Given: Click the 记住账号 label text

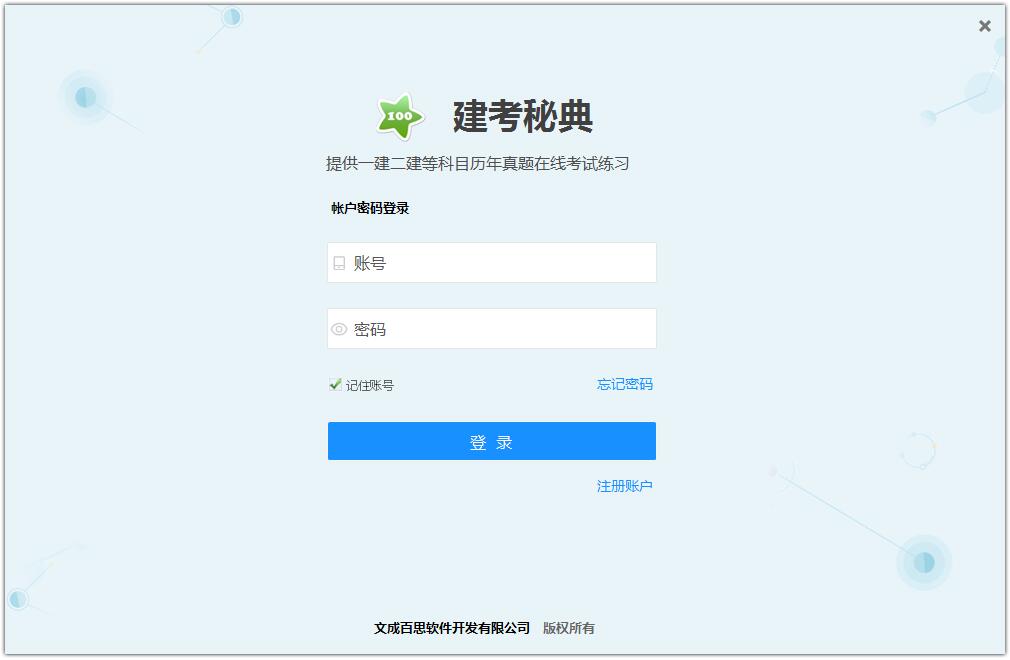Looking at the screenshot, I should [369, 385].
